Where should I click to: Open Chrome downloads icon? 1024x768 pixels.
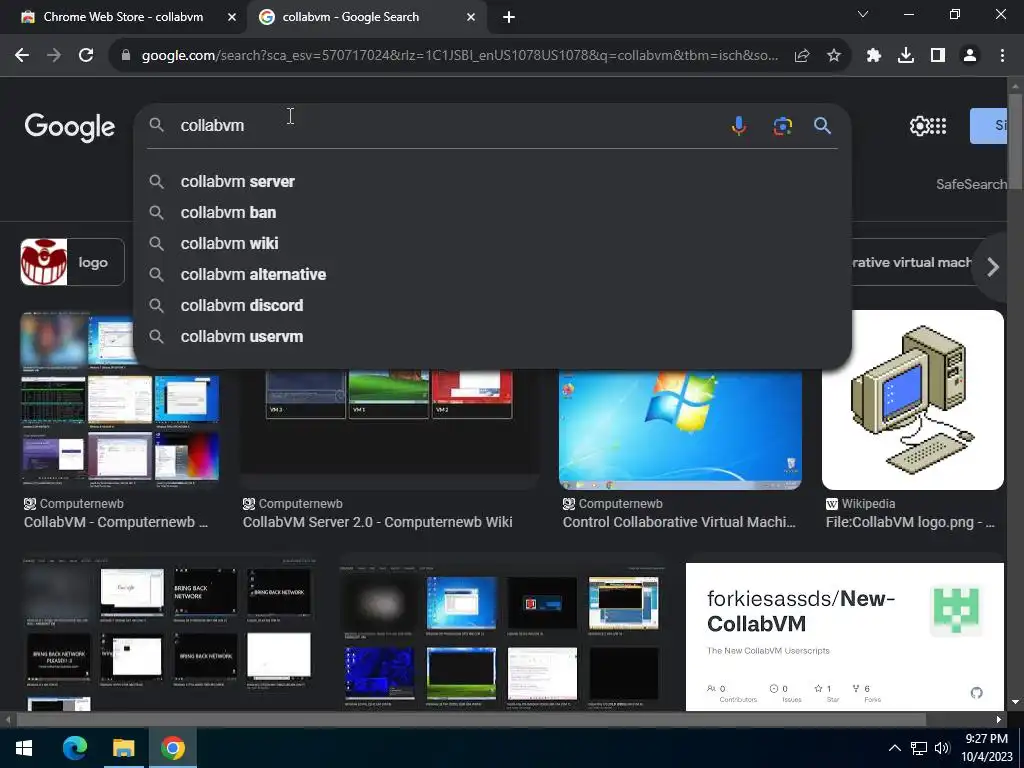(906, 56)
